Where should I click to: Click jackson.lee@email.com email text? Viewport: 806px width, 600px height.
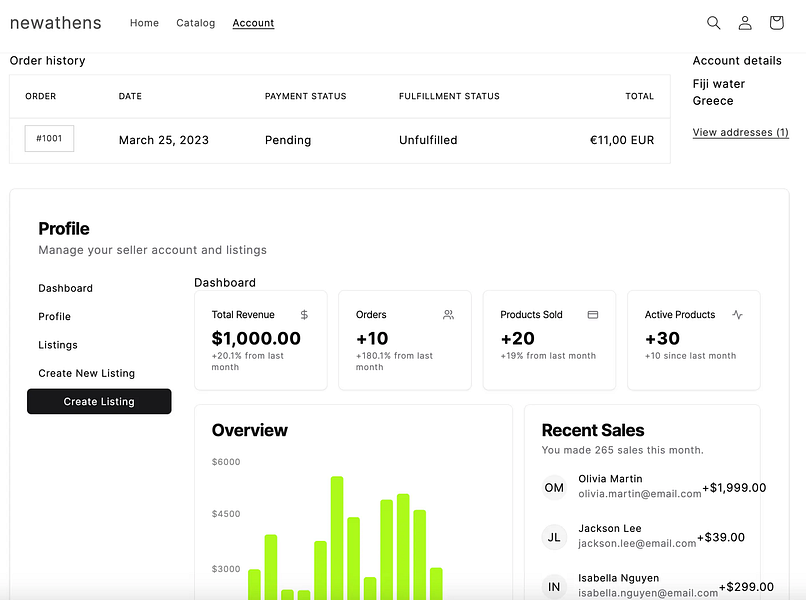click(x=637, y=543)
